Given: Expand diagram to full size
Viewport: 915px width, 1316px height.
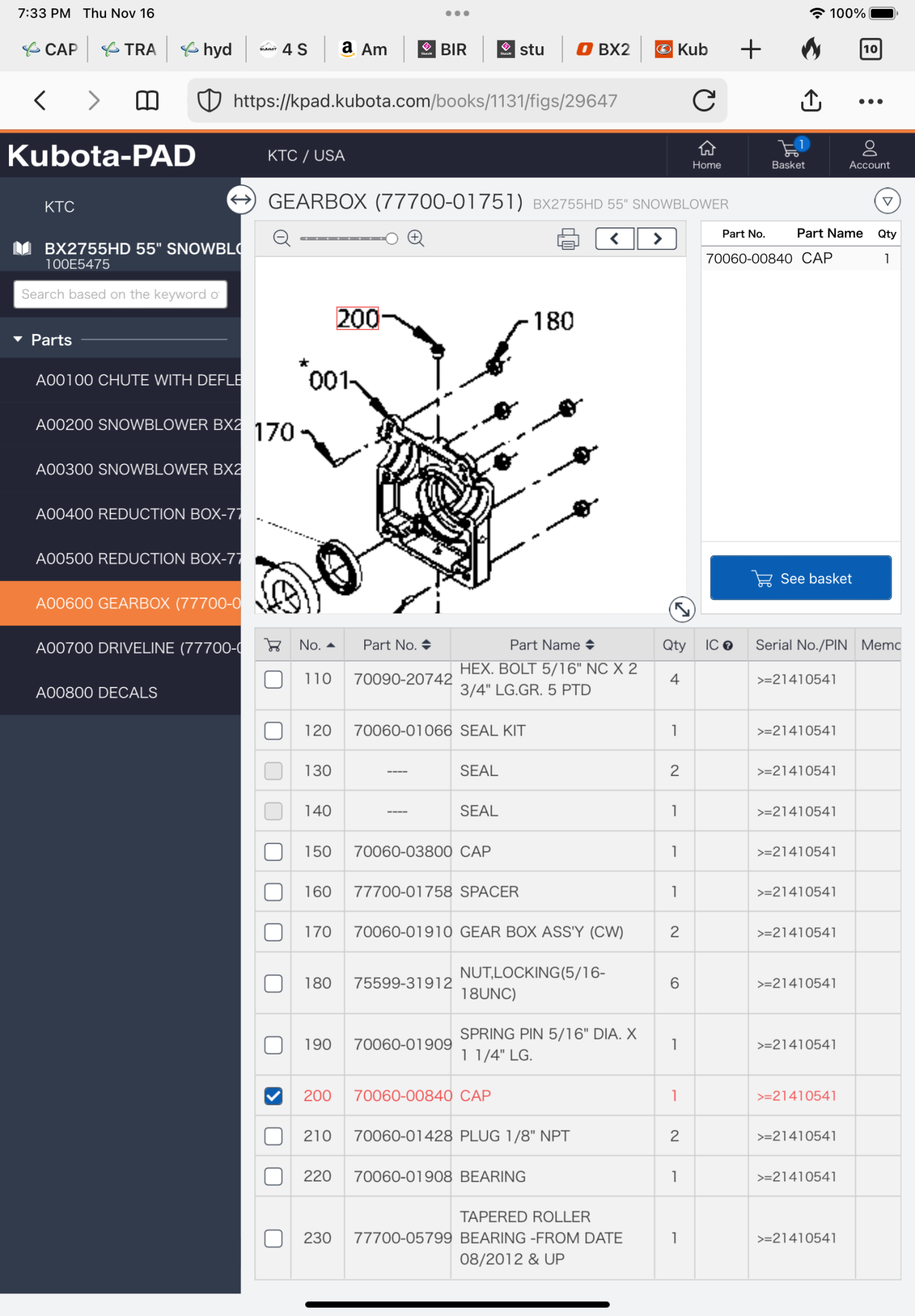Looking at the screenshot, I should [x=682, y=609].
